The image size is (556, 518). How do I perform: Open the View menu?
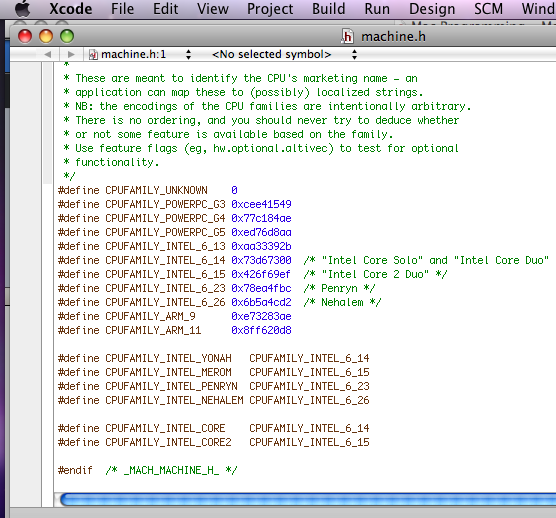pyautogui.click(x=213, y=9)
